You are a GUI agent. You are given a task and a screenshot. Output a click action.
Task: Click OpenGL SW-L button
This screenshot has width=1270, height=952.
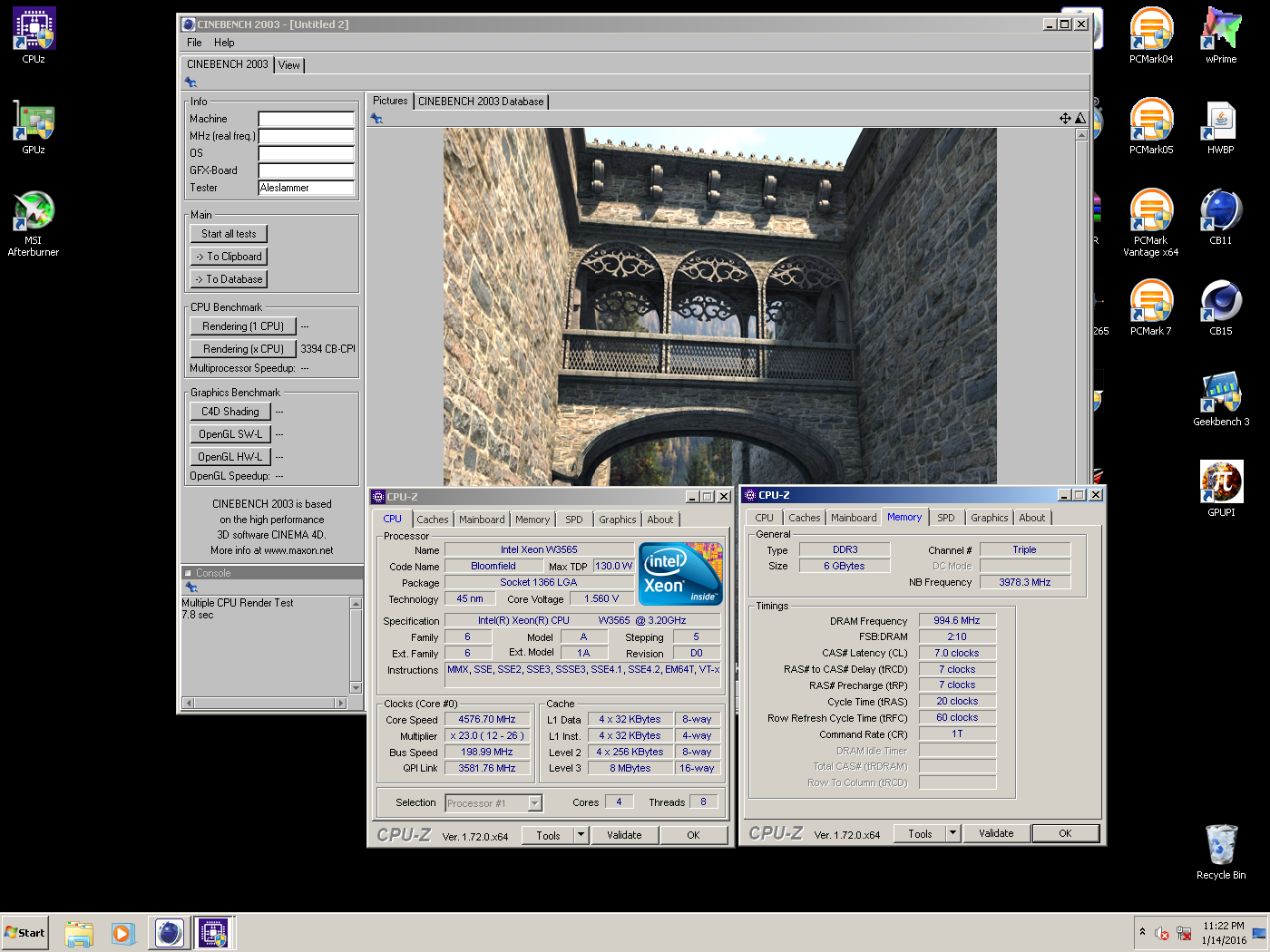(x=230, y=434)
